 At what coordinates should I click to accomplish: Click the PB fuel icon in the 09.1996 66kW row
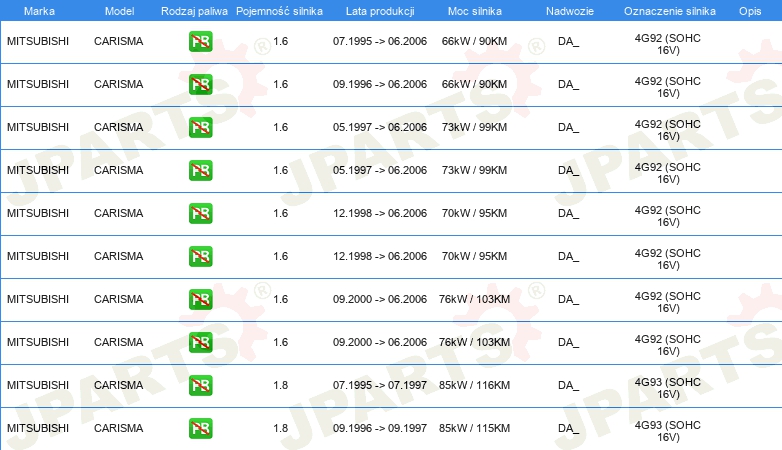[x=200, y=84]
